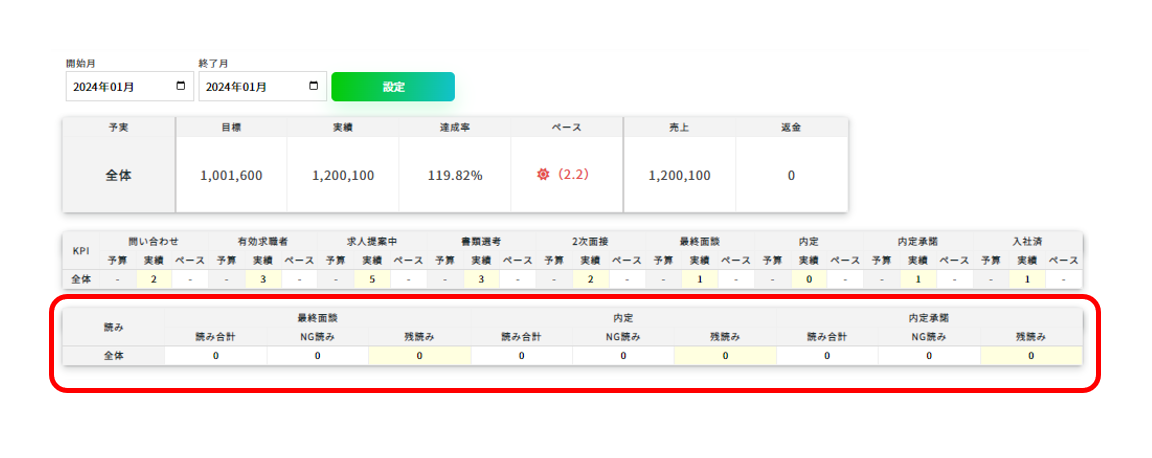The height and width of the screenshot is (458, 1152).
Task: Click the 読み合計 subheader under 内定
Action: pos(521,337)
